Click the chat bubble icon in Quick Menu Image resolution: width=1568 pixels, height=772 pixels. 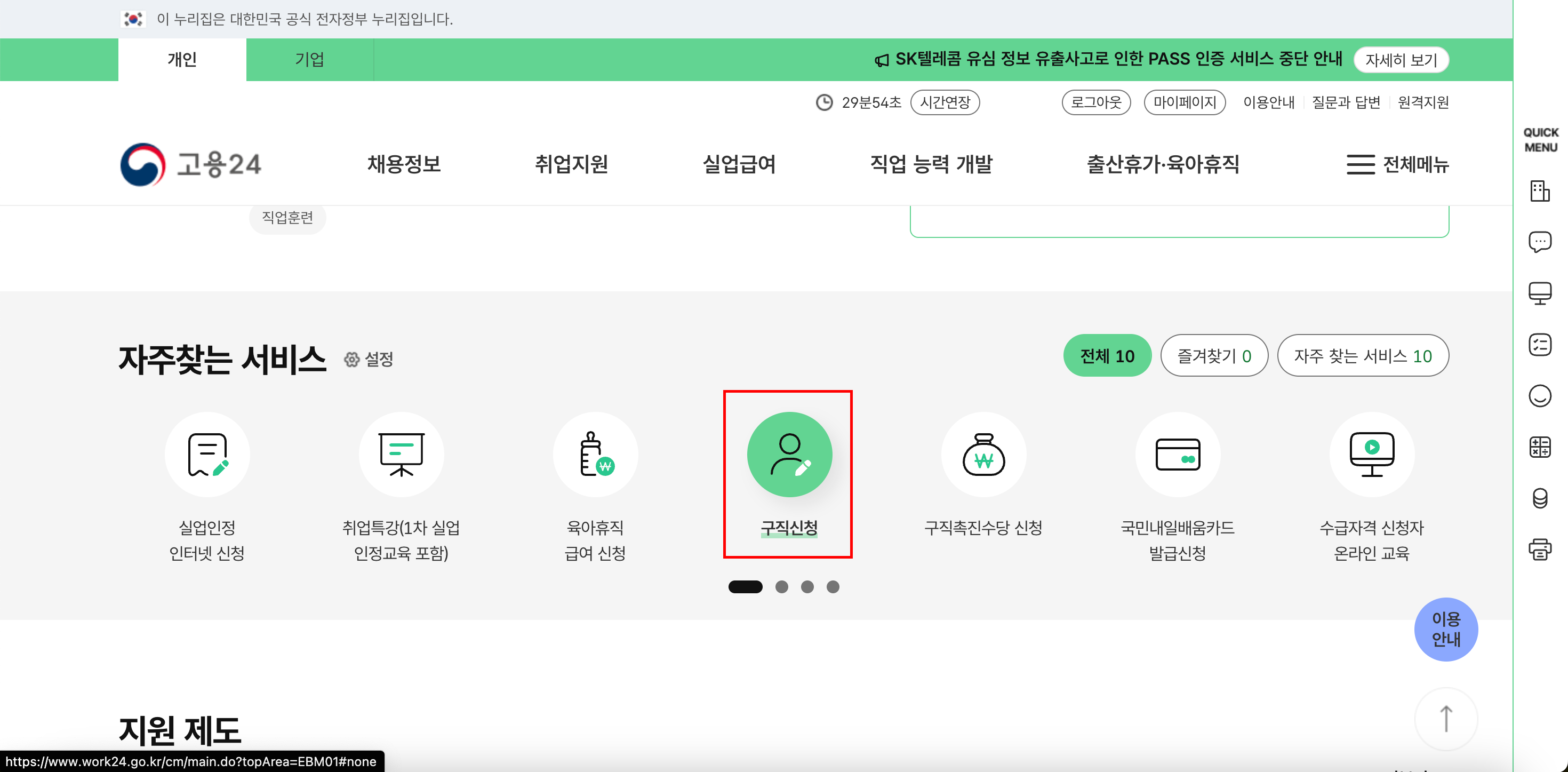click(x=1540, y=242)
